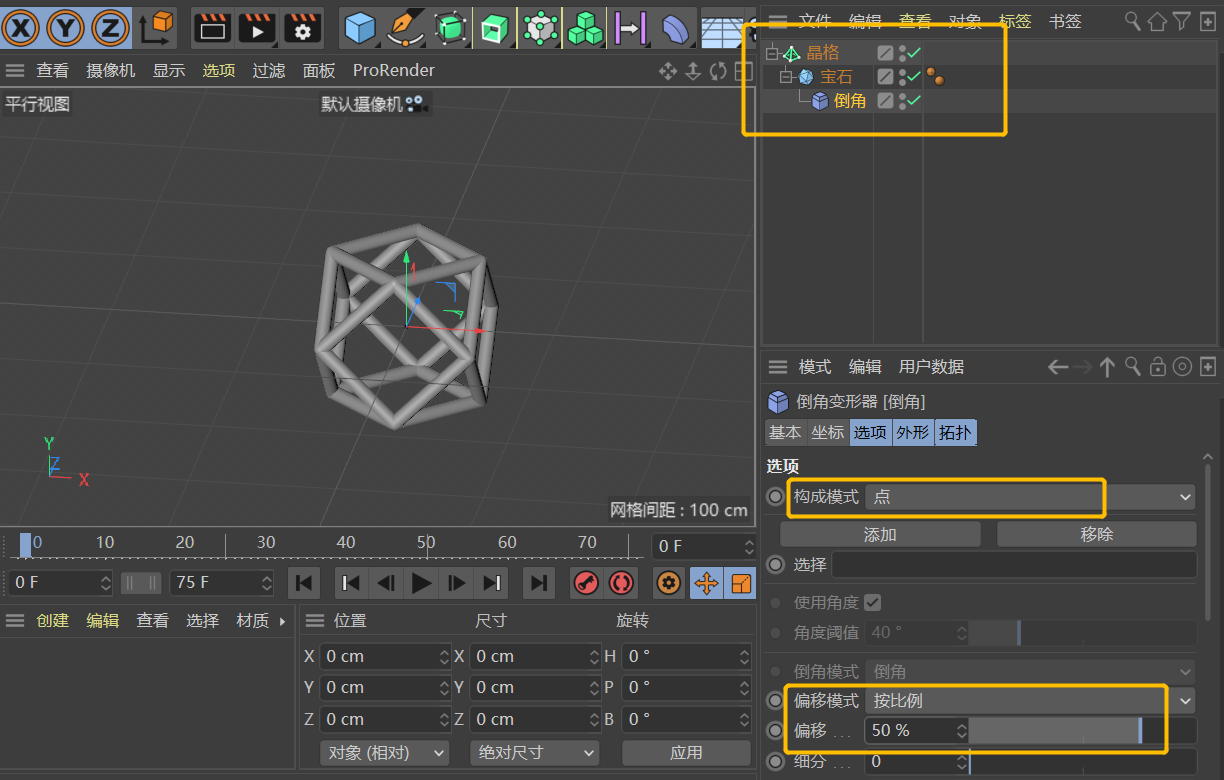Open the Object Manager 标签 menu
The image size is (1224, 780).
pyautogui.click(x=1015, y=20)
